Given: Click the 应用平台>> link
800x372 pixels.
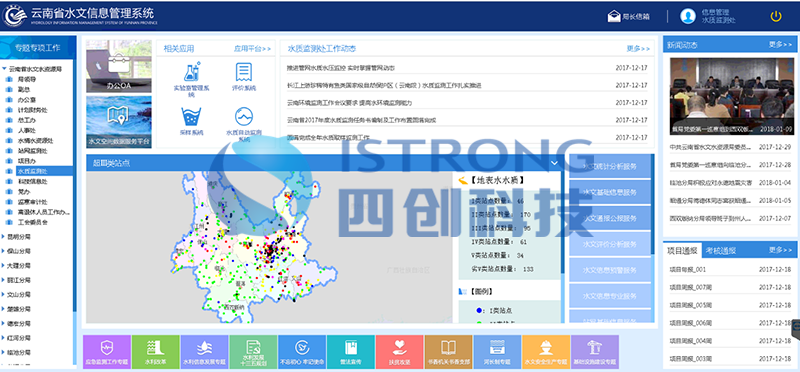Looking at the screenshot, I should coord(253,49).
